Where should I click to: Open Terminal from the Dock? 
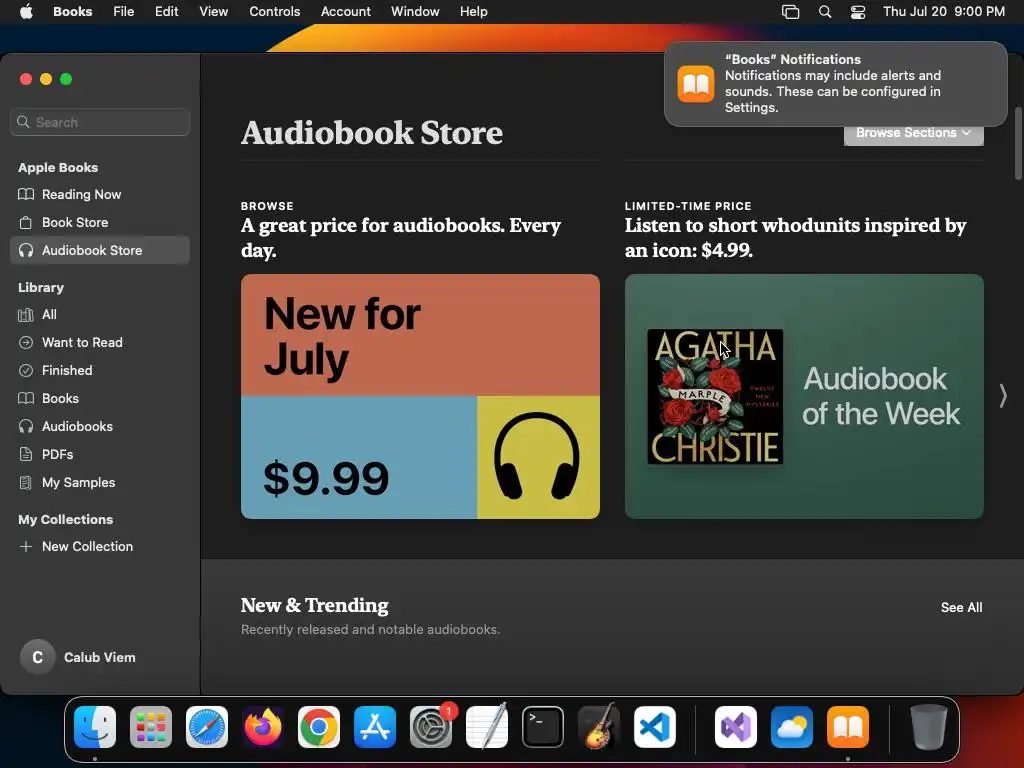click(x=543, y=727)
